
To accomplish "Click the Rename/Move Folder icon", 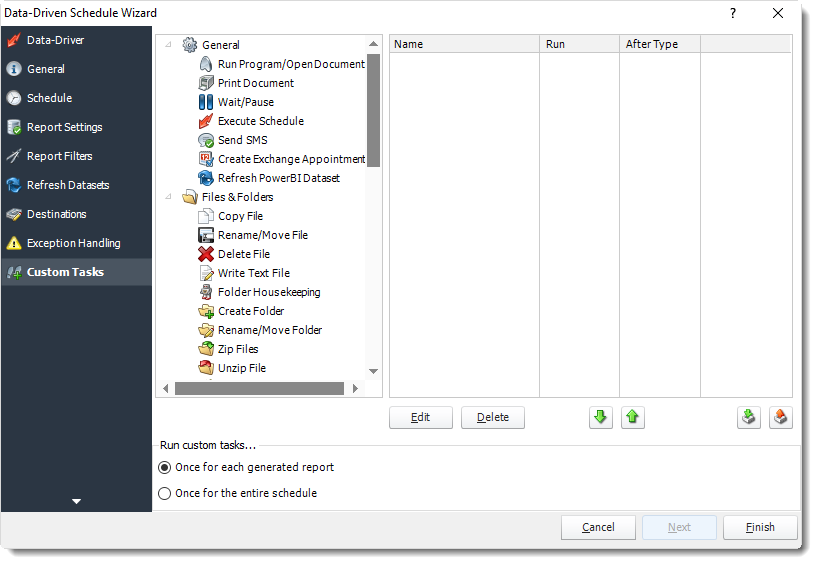I will 206,330.
